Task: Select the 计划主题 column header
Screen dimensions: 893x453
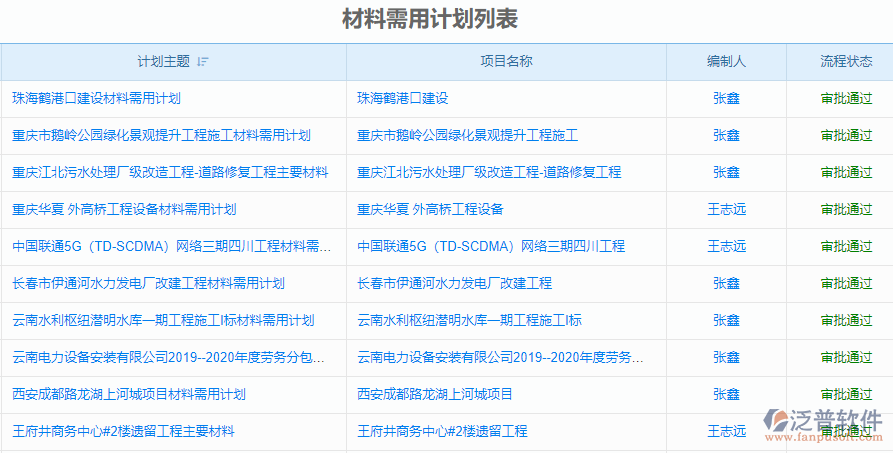Action: (163, 61)
